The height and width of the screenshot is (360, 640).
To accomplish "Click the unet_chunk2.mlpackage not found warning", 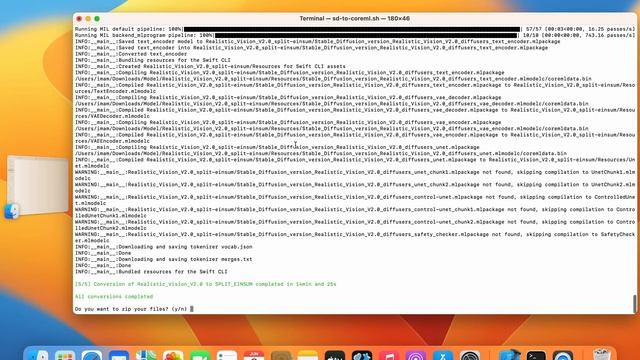I will click(355, 188).
